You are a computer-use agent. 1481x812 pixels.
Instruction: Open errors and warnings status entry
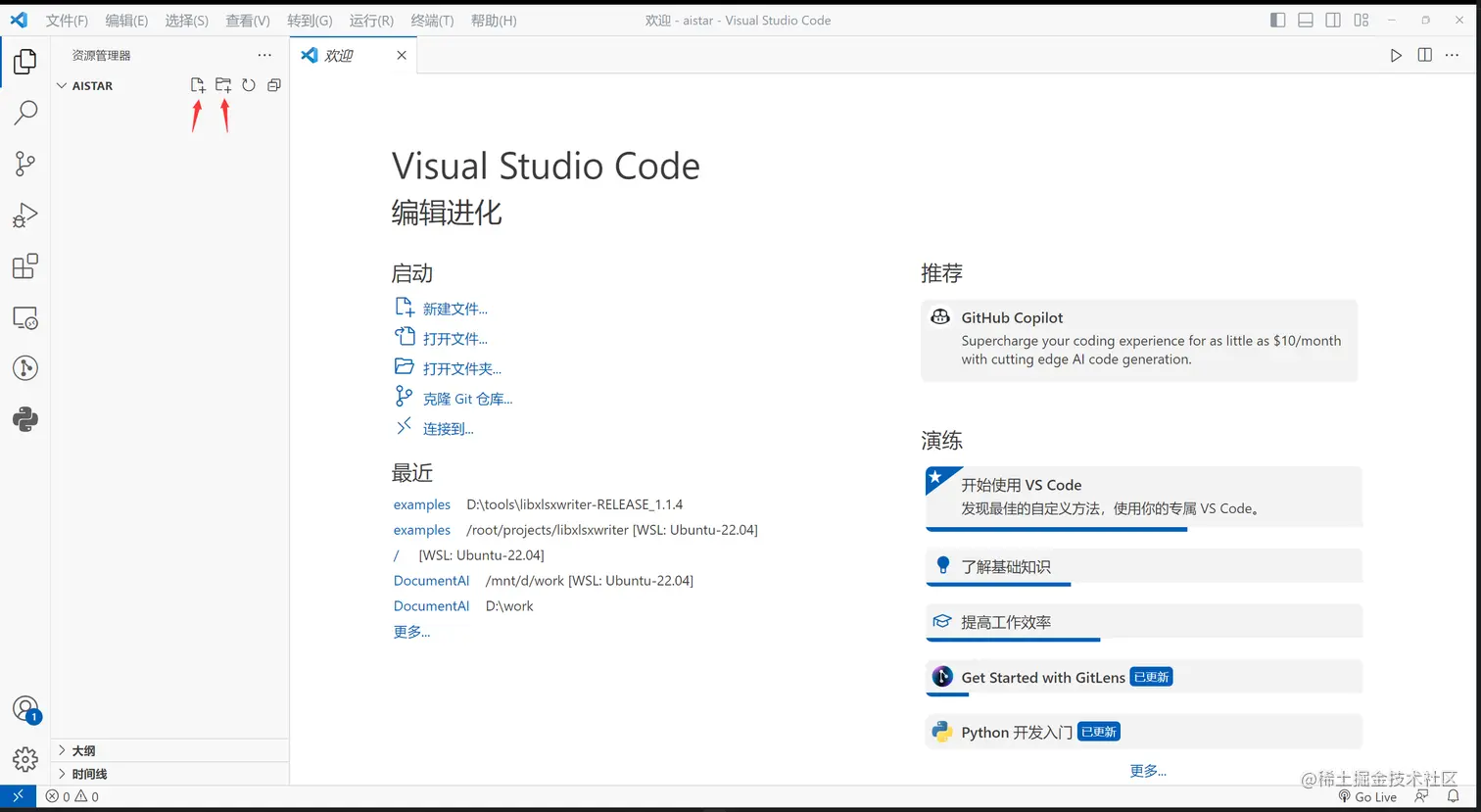click(x=72, y=796)
